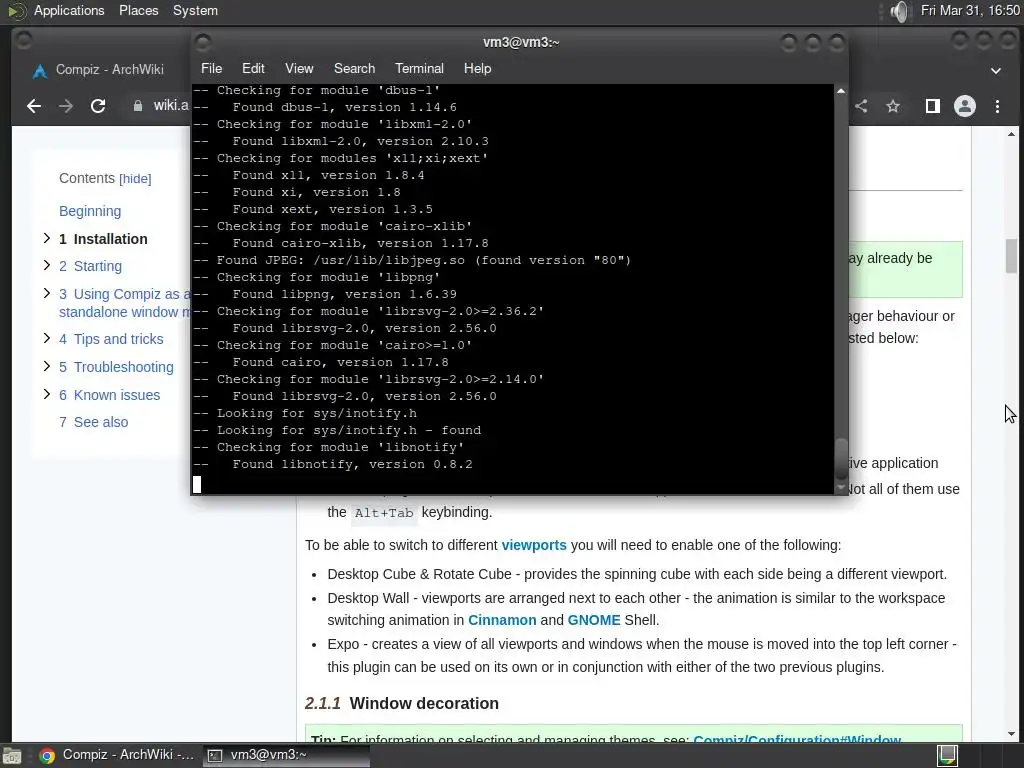Click the terminal scrollbar handle
The width and height of the screenshot is (1024, 768).
click(841, 458)
